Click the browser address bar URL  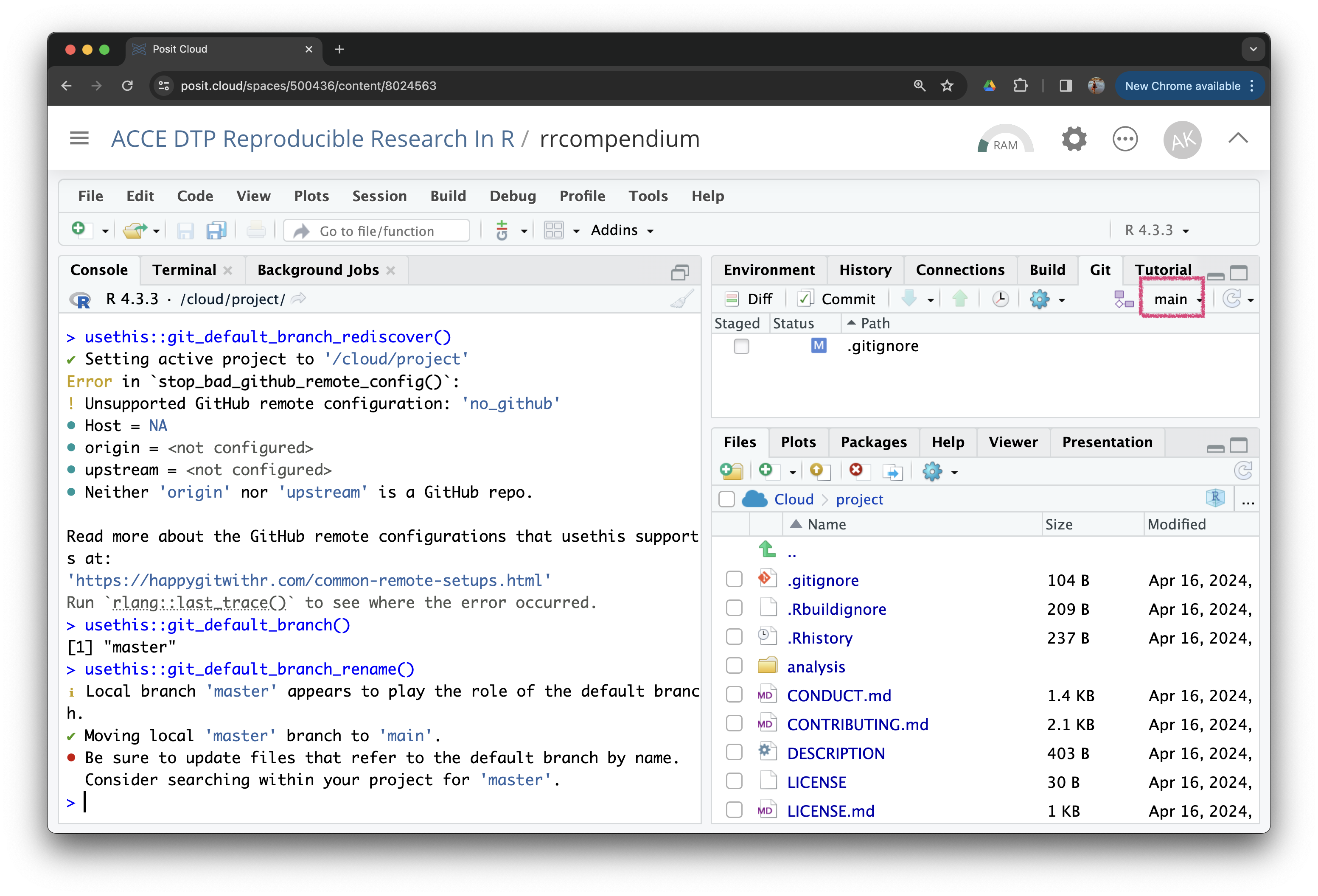click(308, 86)
